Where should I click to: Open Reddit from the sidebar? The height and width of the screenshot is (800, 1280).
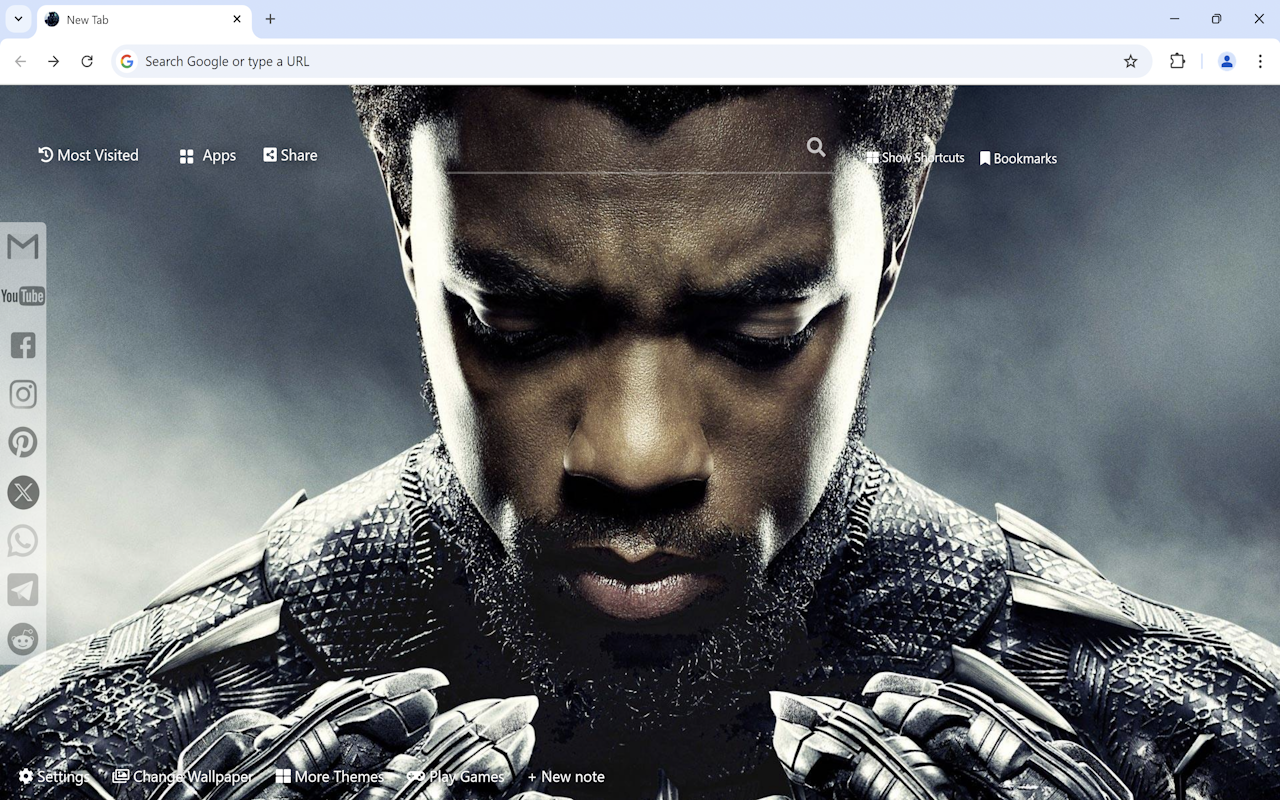click(x=23, y=639)
